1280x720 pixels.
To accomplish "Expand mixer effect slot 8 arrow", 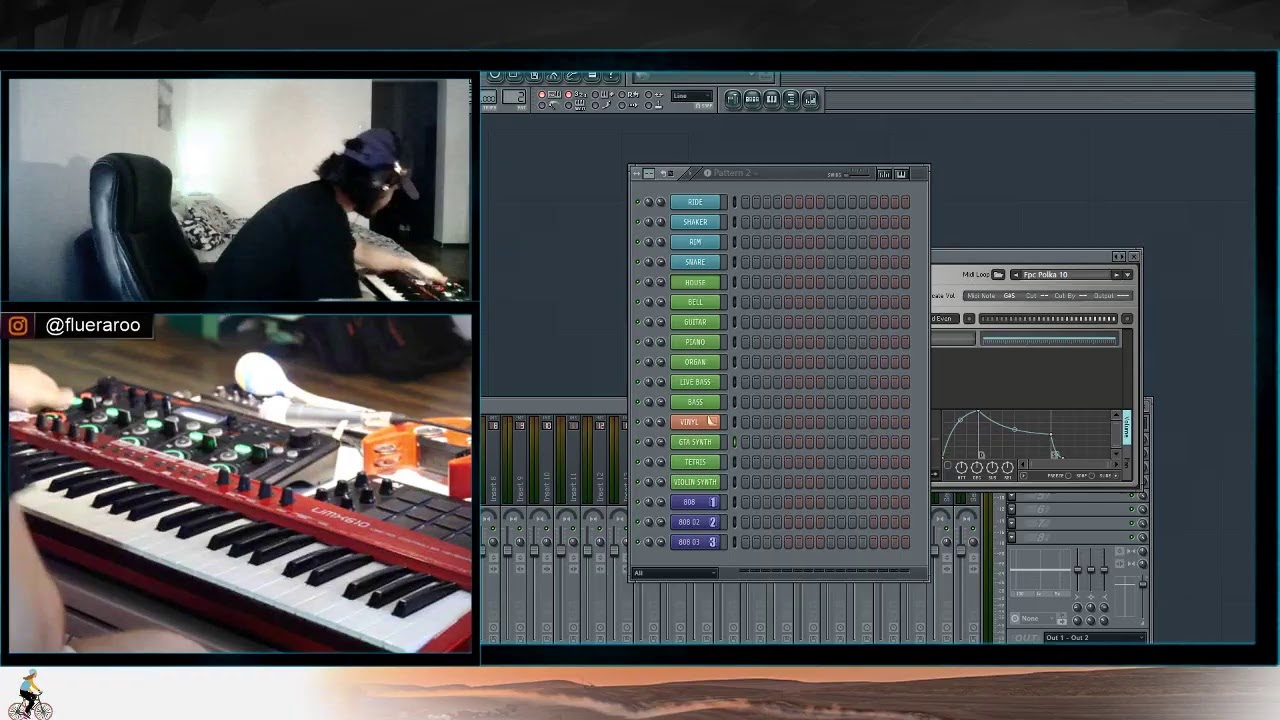I will pos(1011,538).
